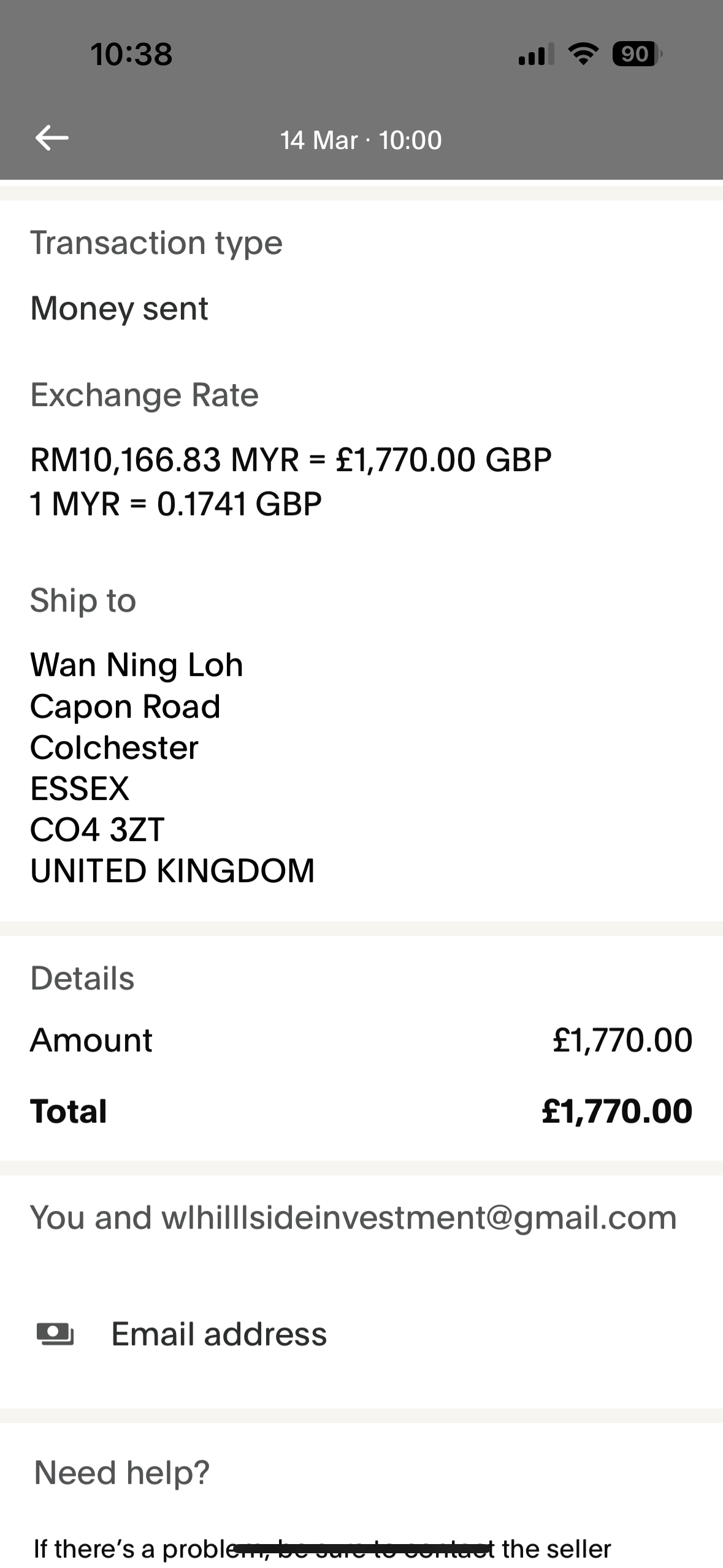Viewport: 723px width, 1568px height.
Task: Tap the Capon Road address line
Action: point(125,706)
